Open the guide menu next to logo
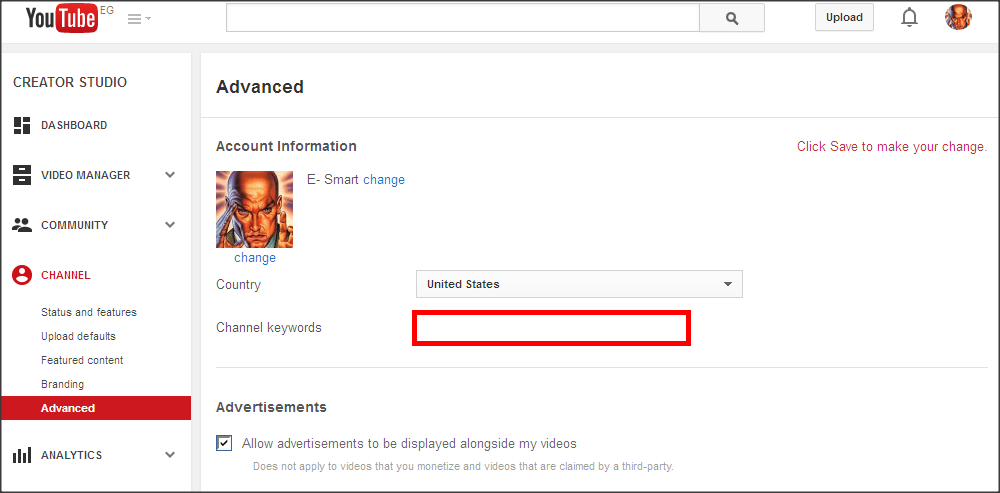The width and height of the screenshot is (1000, 493). (x=139, y=19)
